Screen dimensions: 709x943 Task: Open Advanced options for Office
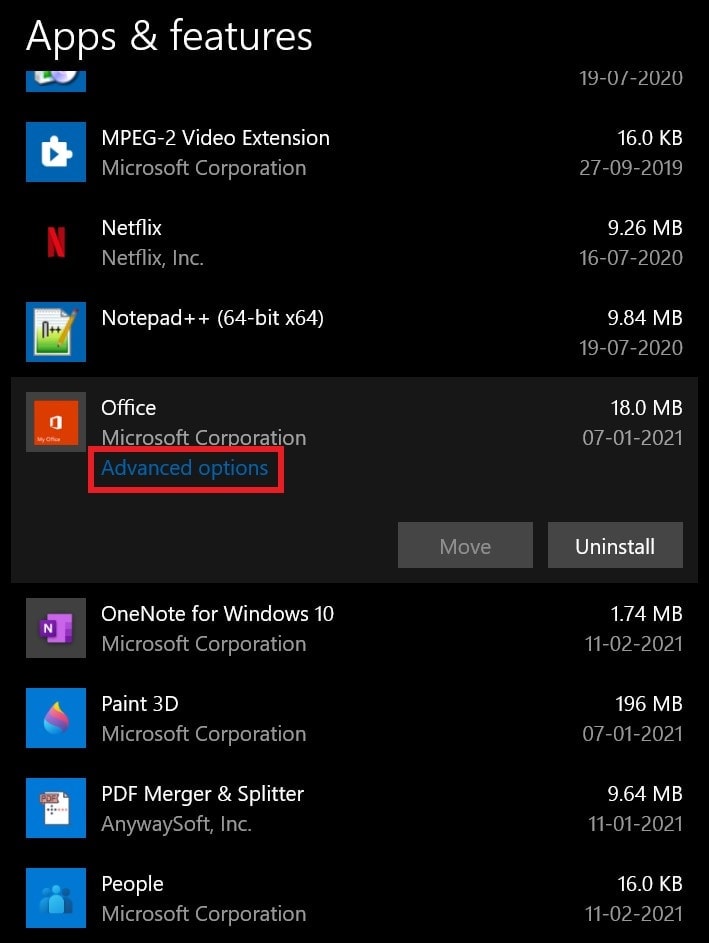(x=185, y=468)
